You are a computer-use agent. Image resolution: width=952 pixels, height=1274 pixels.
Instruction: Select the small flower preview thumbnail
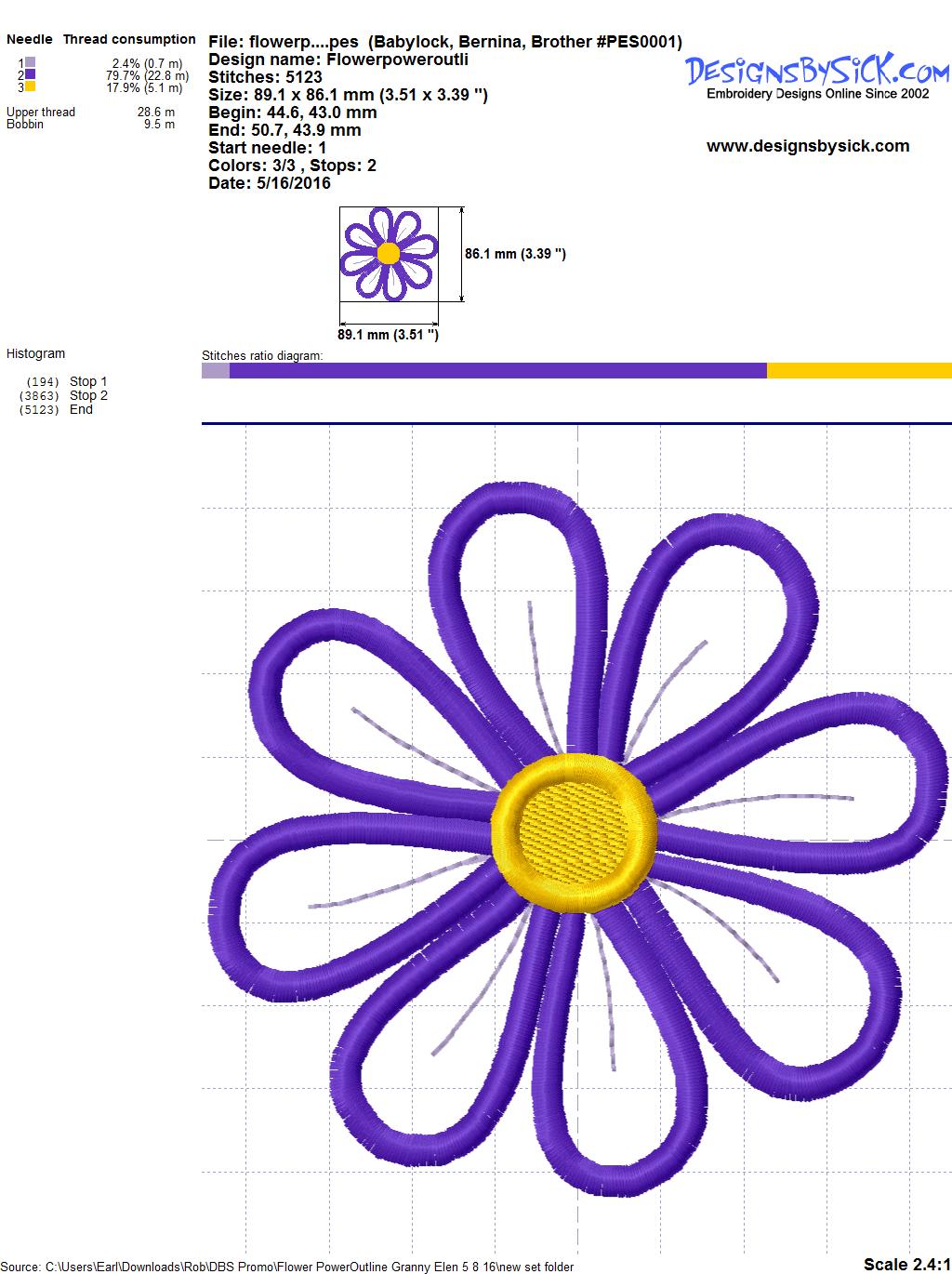pyautogui.click(x=389, y=254)
